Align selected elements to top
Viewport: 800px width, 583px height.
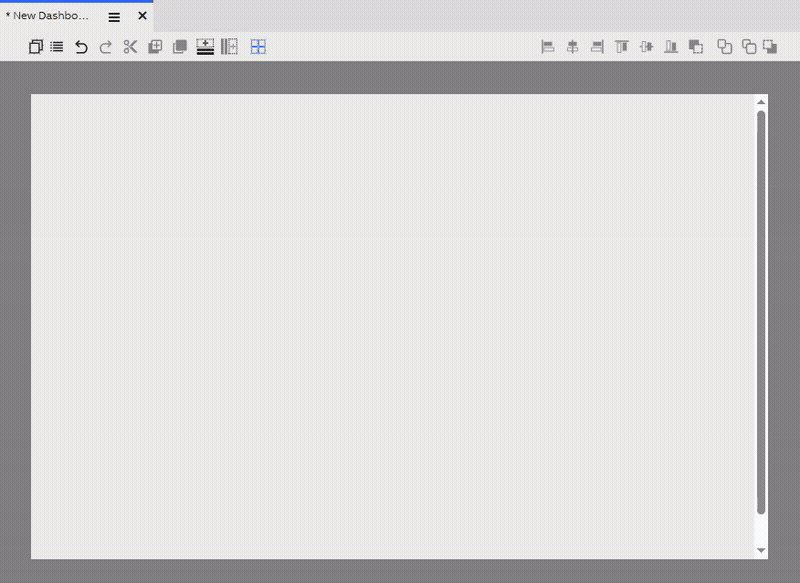[x=621, y=46]
